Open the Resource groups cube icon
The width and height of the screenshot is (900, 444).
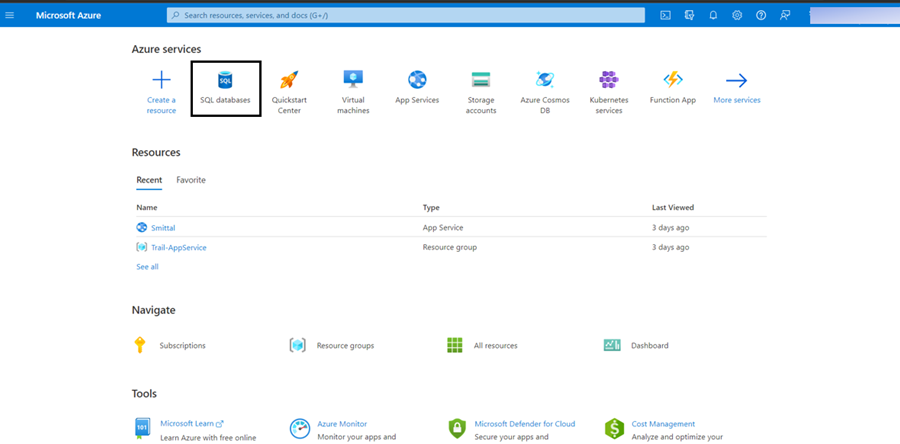(297, 345)
